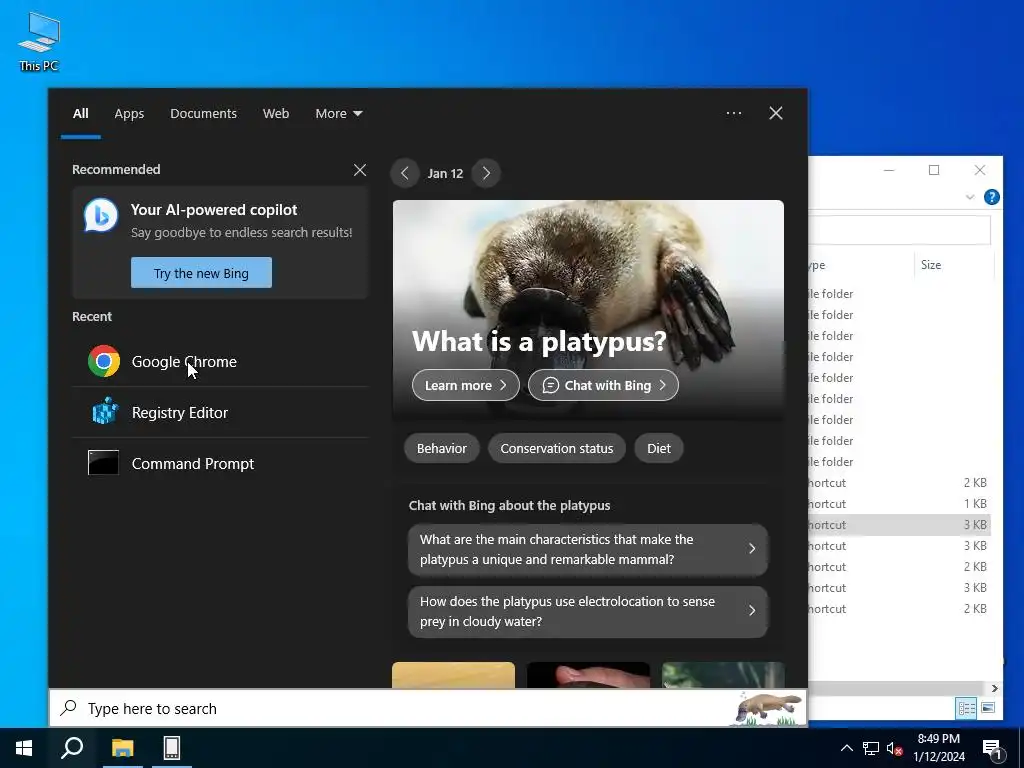Click the Bing copilot logo icon

[x=101, y=216]
